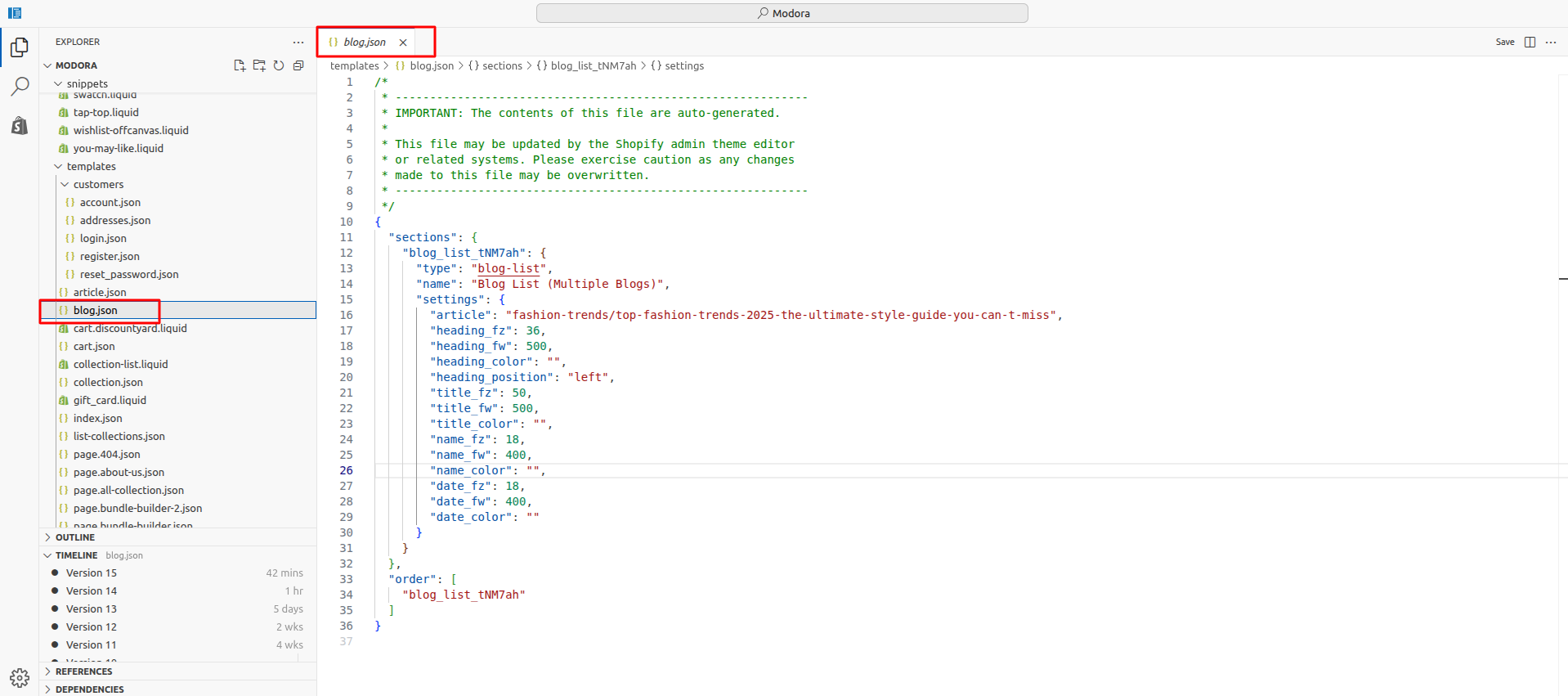Open the Explorer view in activity bar
1568x696 pixels.
click(20, 47)
